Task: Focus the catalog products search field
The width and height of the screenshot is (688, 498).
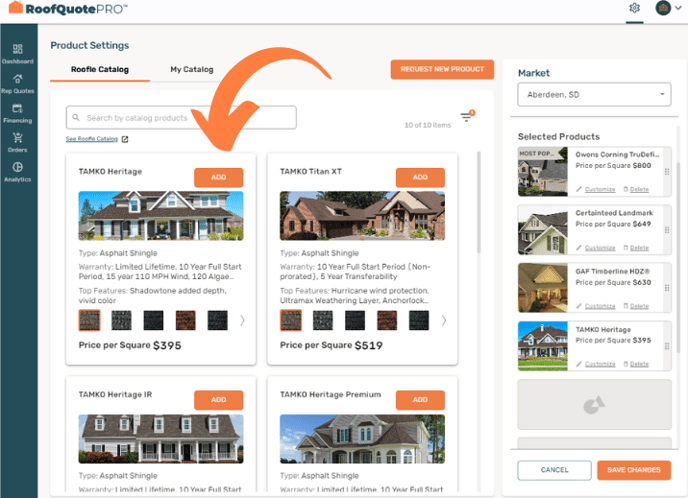Action: click(x=181, y=118)
